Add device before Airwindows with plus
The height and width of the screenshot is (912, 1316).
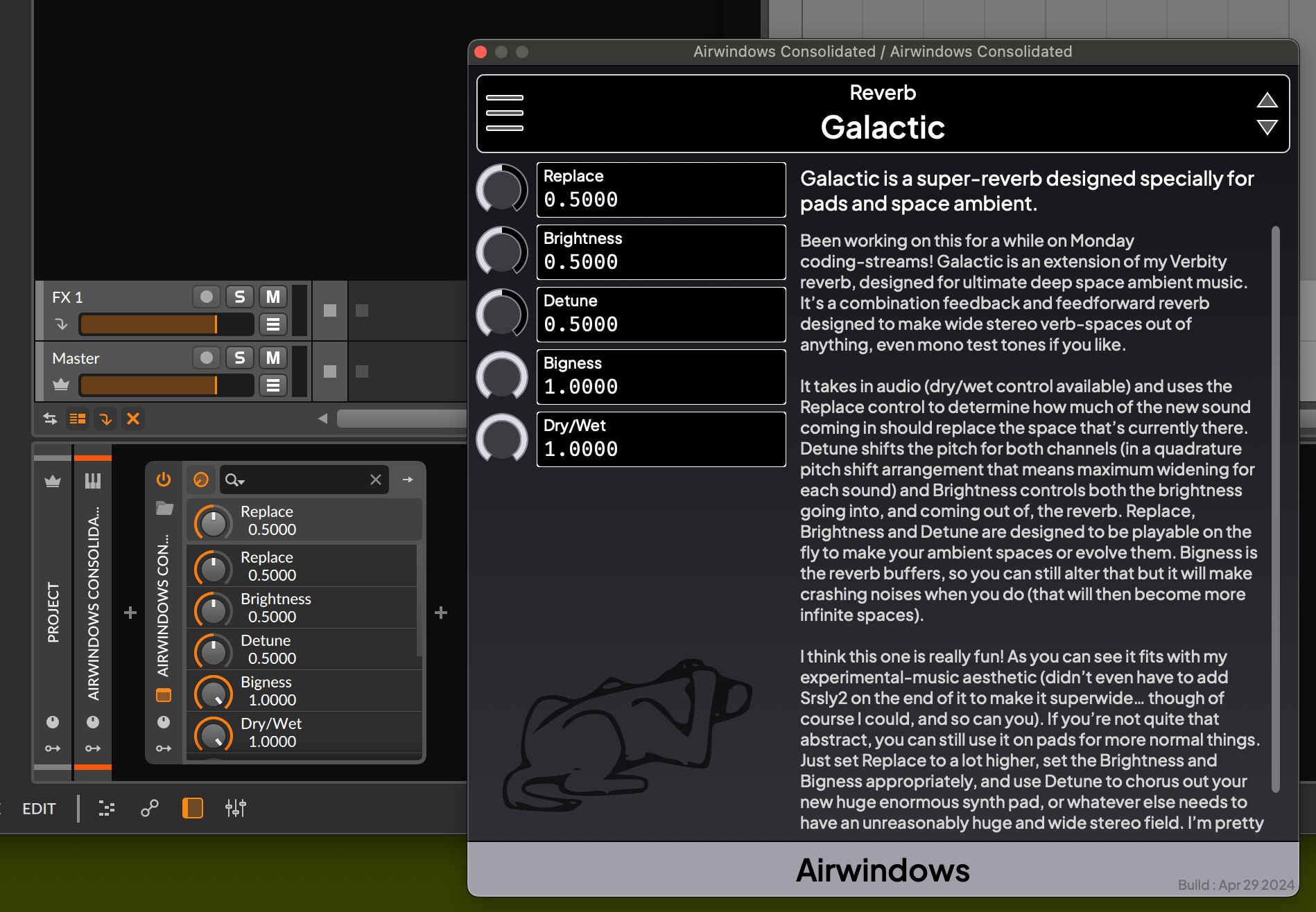[x=130, y=613]
